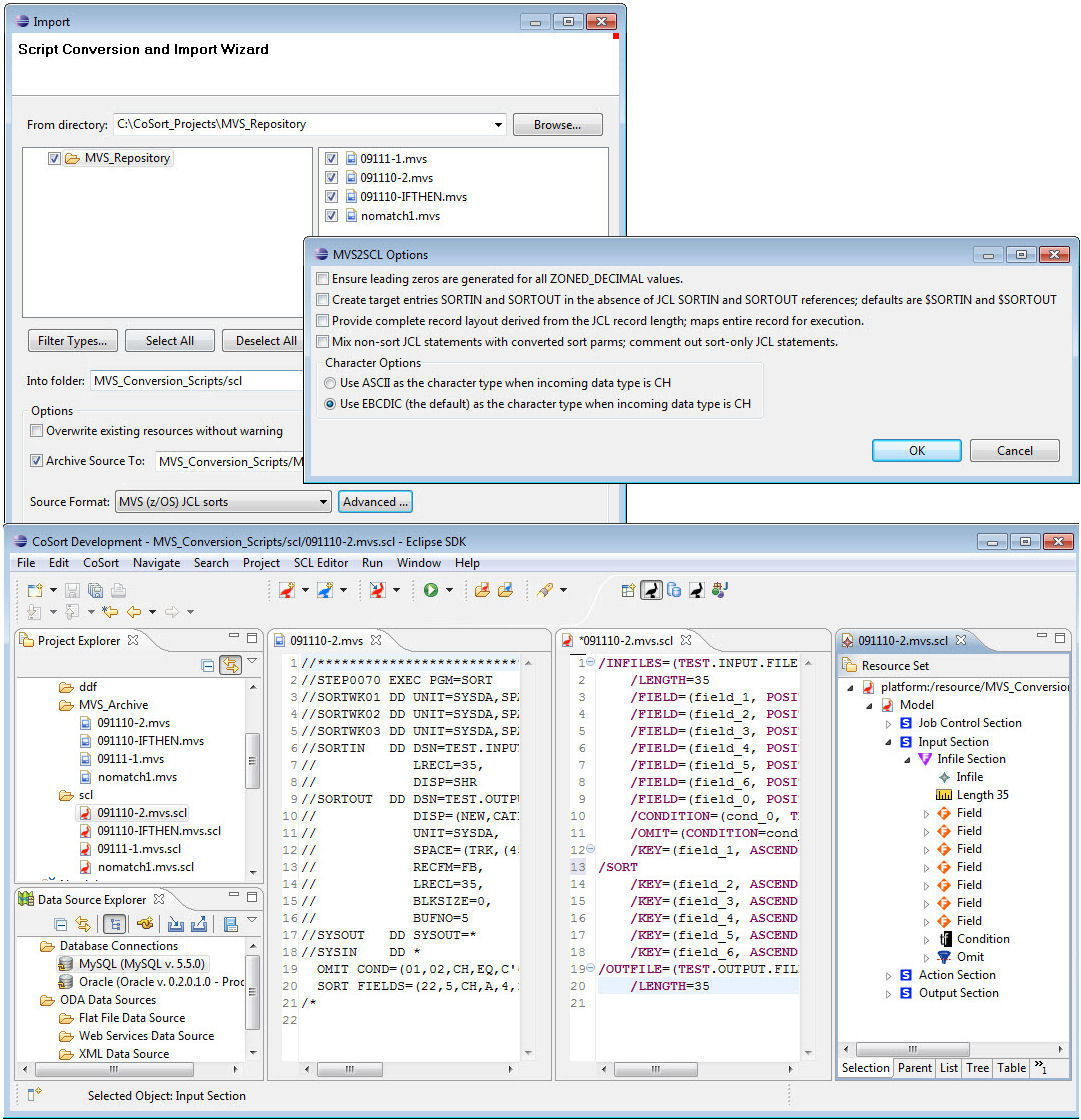Viewport: 1081px width, 1120px height.
Task: Open the Run toolbar dropdown arrow
Action: (x=449, y=590)
